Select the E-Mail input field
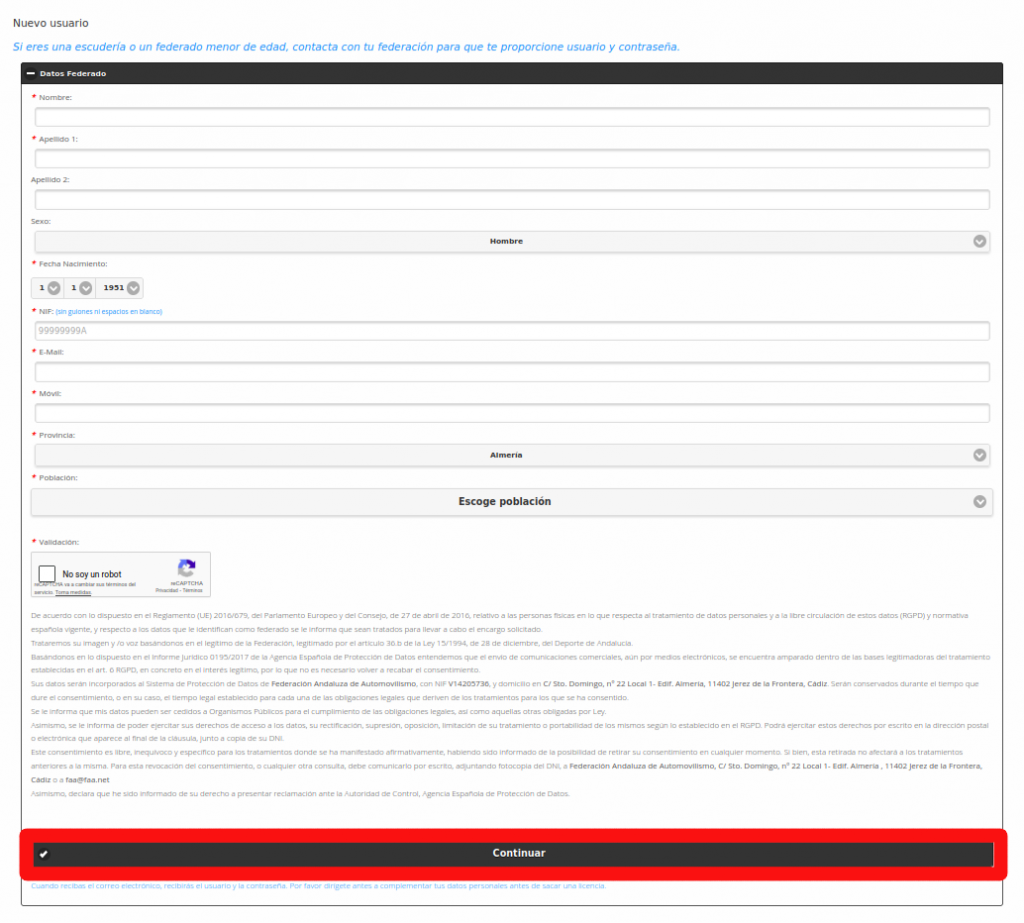Screen dimensions: 1024x923 (512, 372)
